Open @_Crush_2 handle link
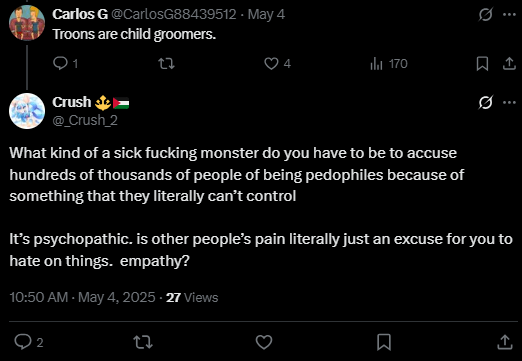The height and width of the screenshot is (361, 522). click(85, 120)
